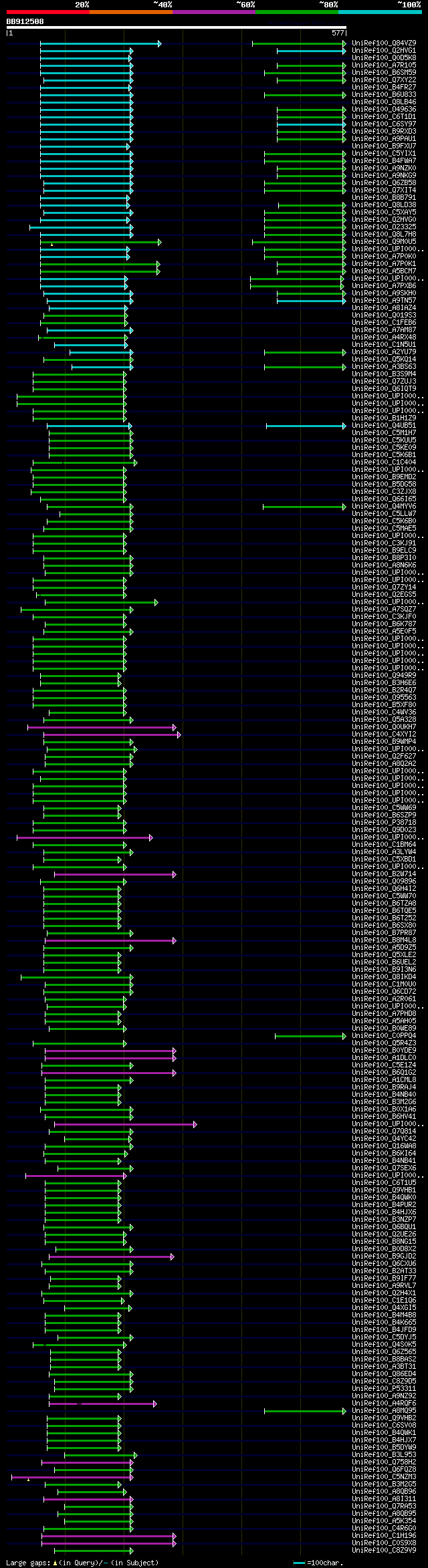Click the UniRef100_Q6ZB58 label
Image resolution: width=428 pixels, height=1568 pixels.
click(x=384, y=183)
